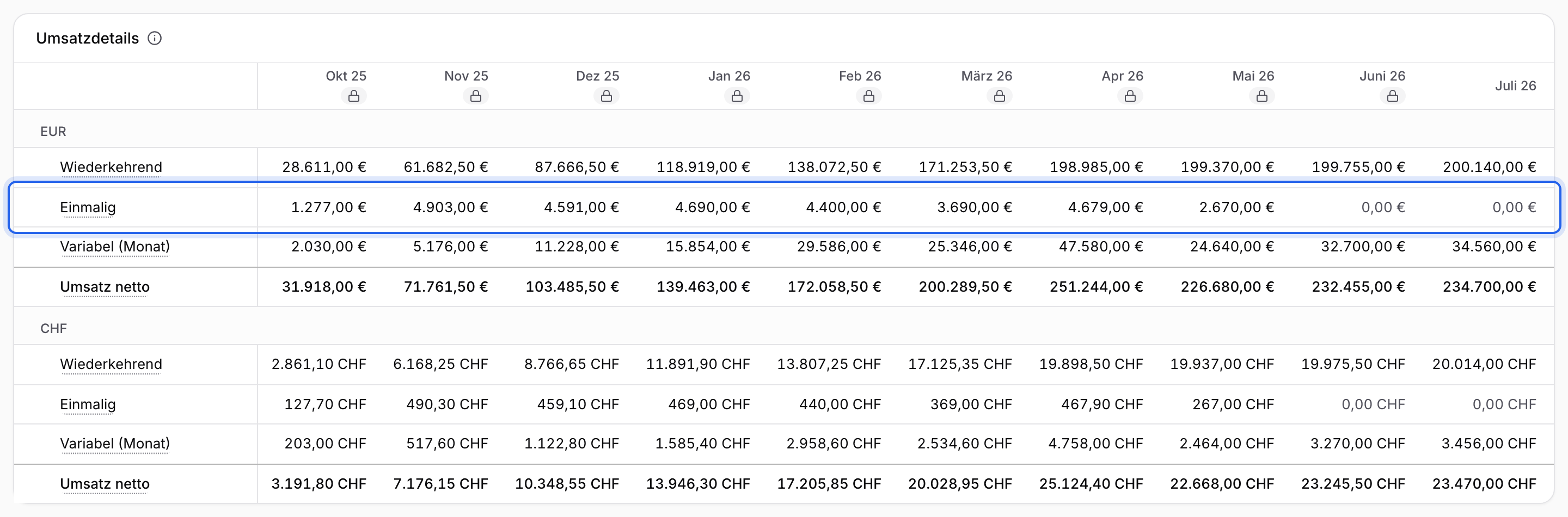1568x517 pixels.
Task: Select the 138.072,50 € cell
Action: pos(834,167)
